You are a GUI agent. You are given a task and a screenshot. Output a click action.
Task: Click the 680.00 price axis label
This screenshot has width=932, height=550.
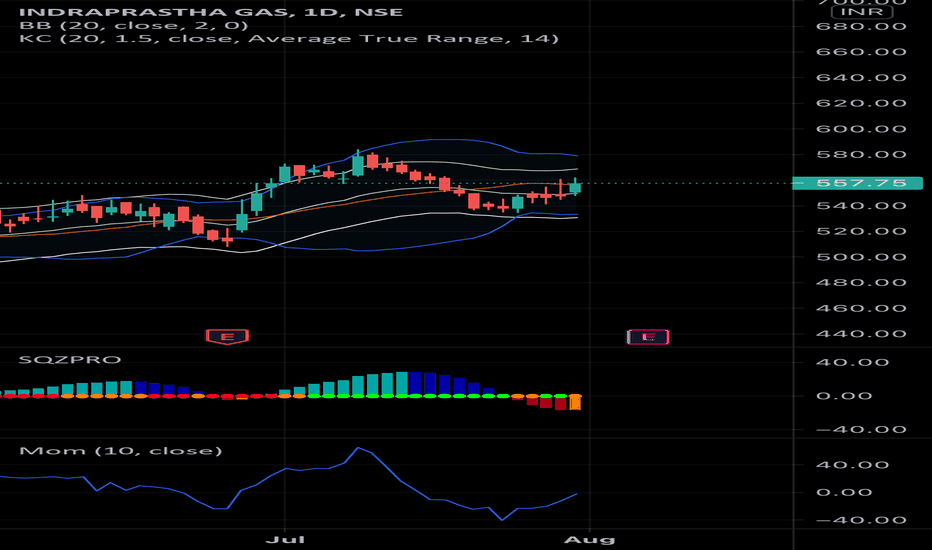tap(861, 26)
